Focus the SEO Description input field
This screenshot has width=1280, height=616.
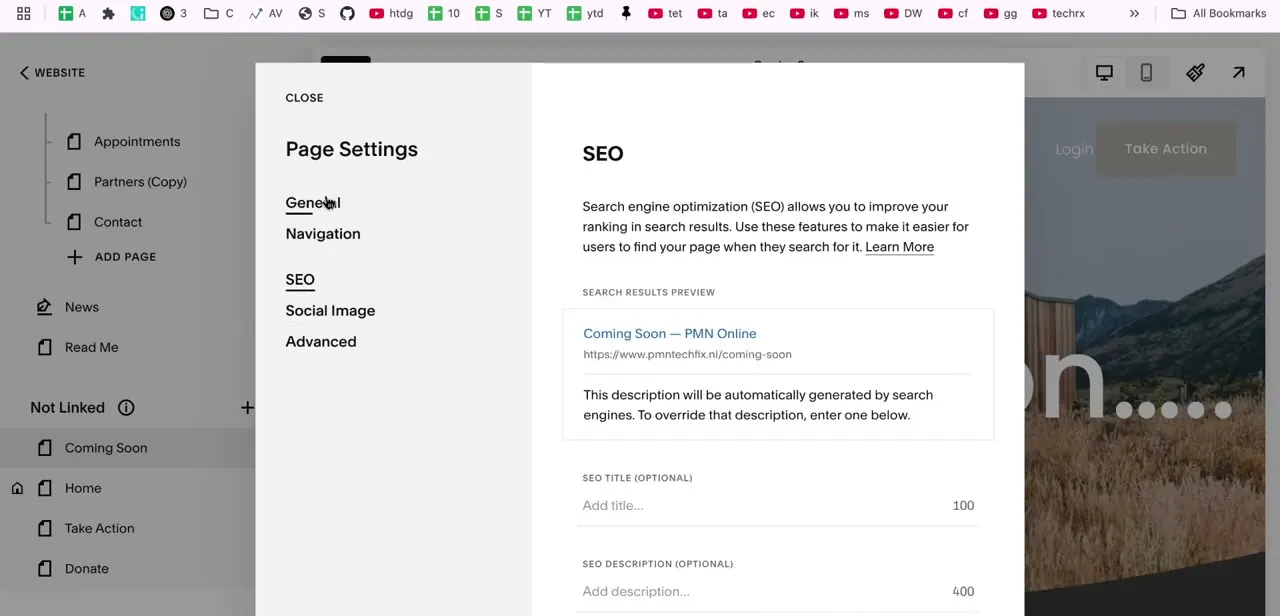778,591
